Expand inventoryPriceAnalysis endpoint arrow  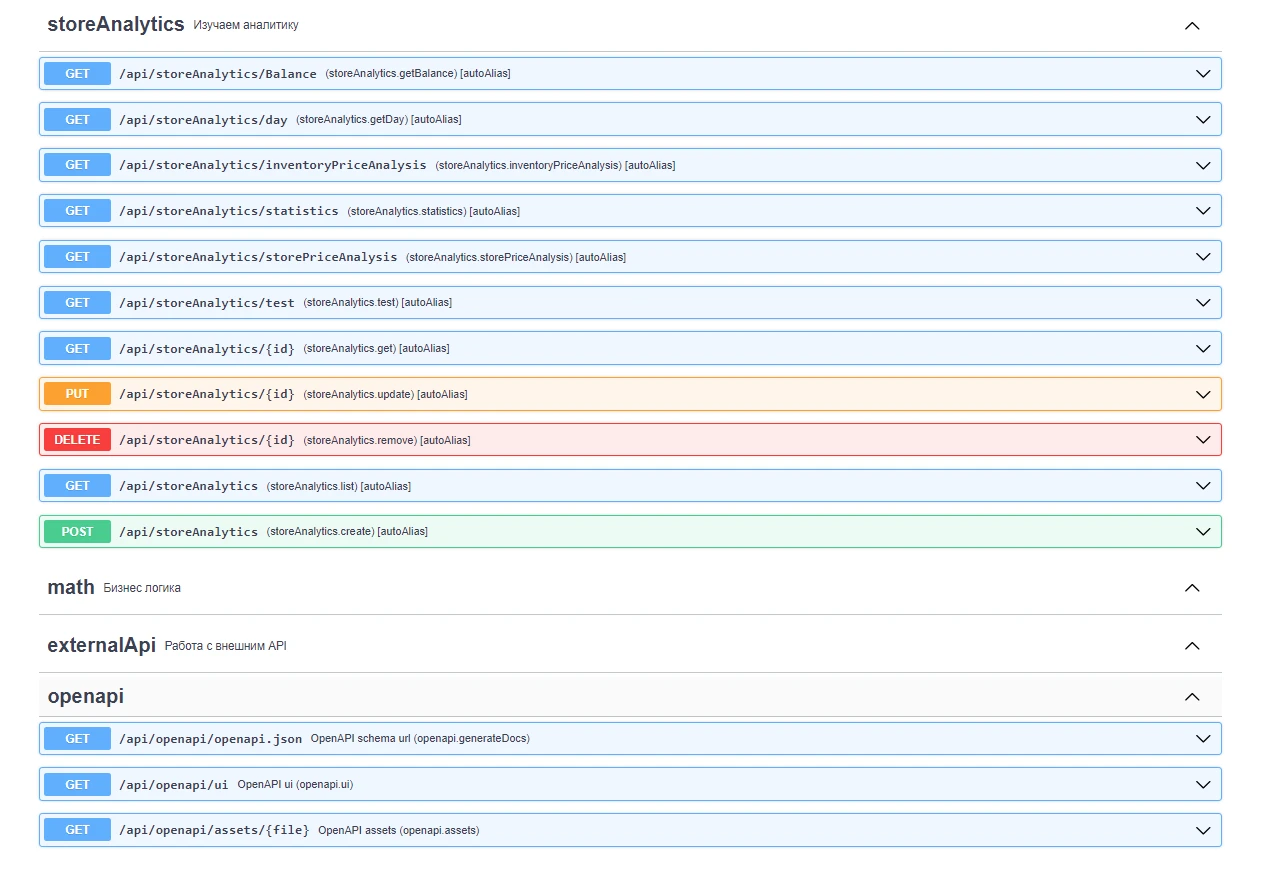[1203, 165]
